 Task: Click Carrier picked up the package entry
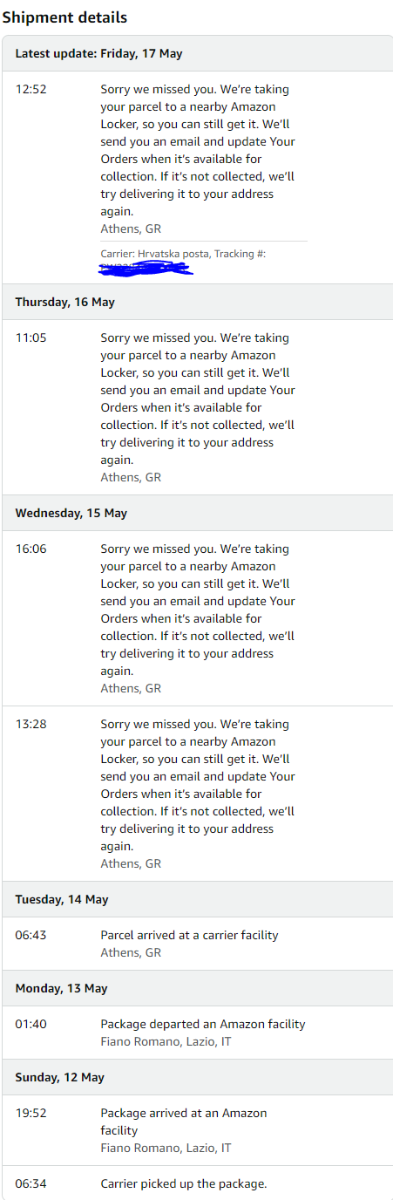pyautogui.click(x=184, y=1183)
